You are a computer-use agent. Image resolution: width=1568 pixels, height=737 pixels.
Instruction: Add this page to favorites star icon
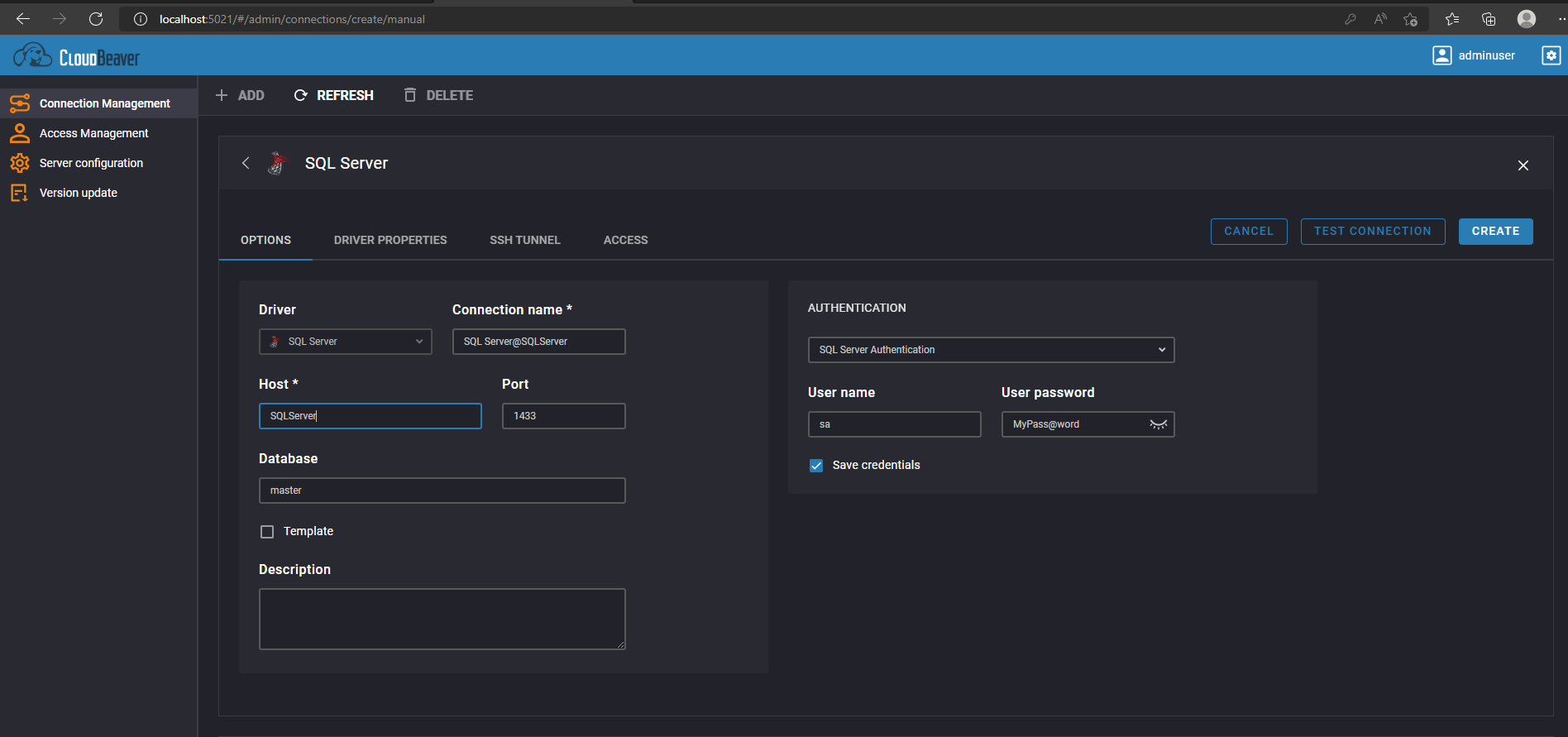coord(1411,19)
